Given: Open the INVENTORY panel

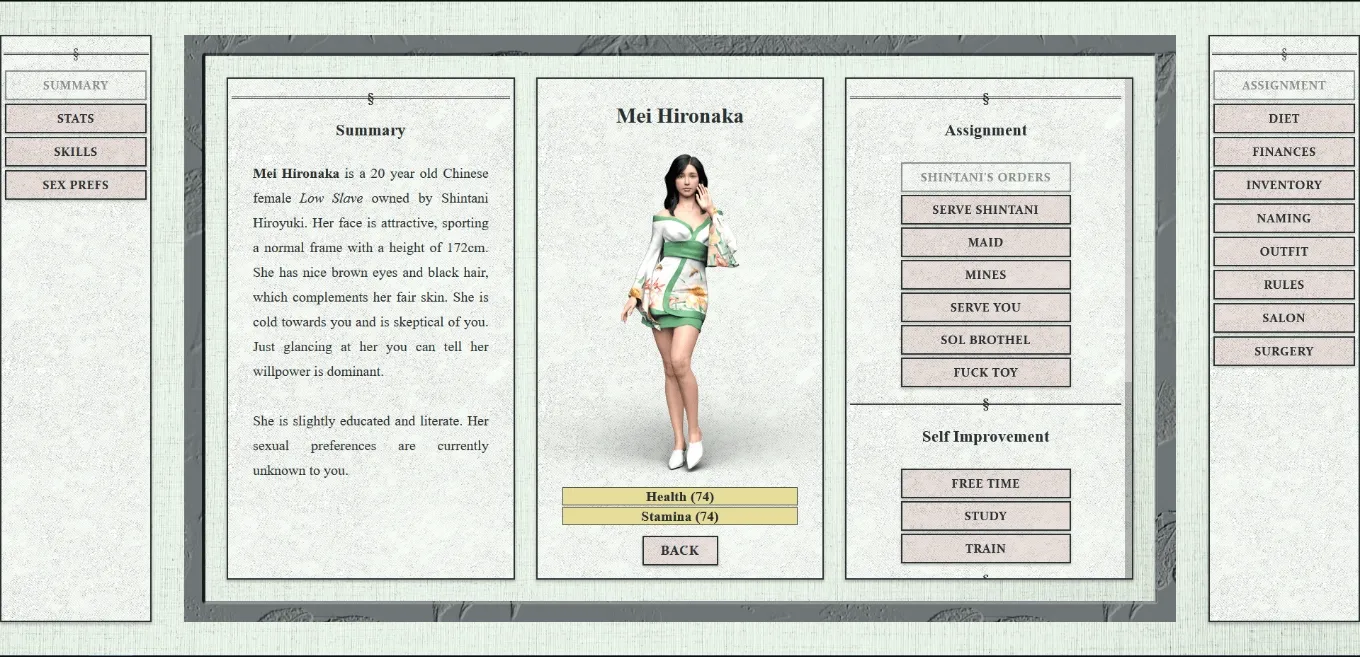Looking at the screenshot, I should click(x=1283, y=184).
